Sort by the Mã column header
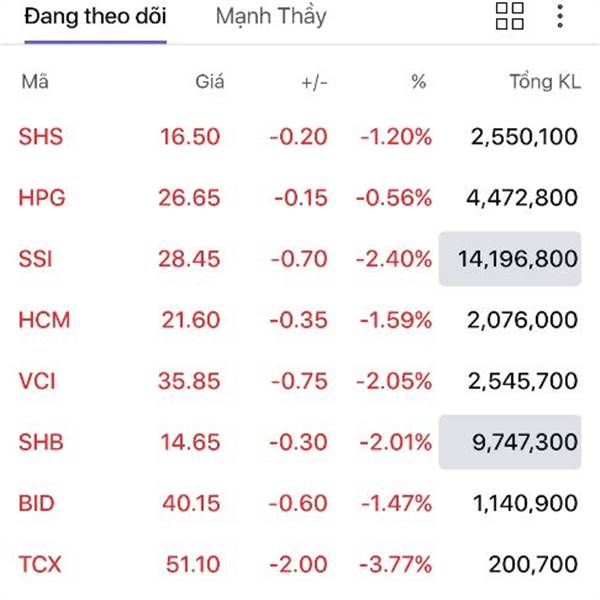Viewport: 600px width, 600px height. coord(34,82)
